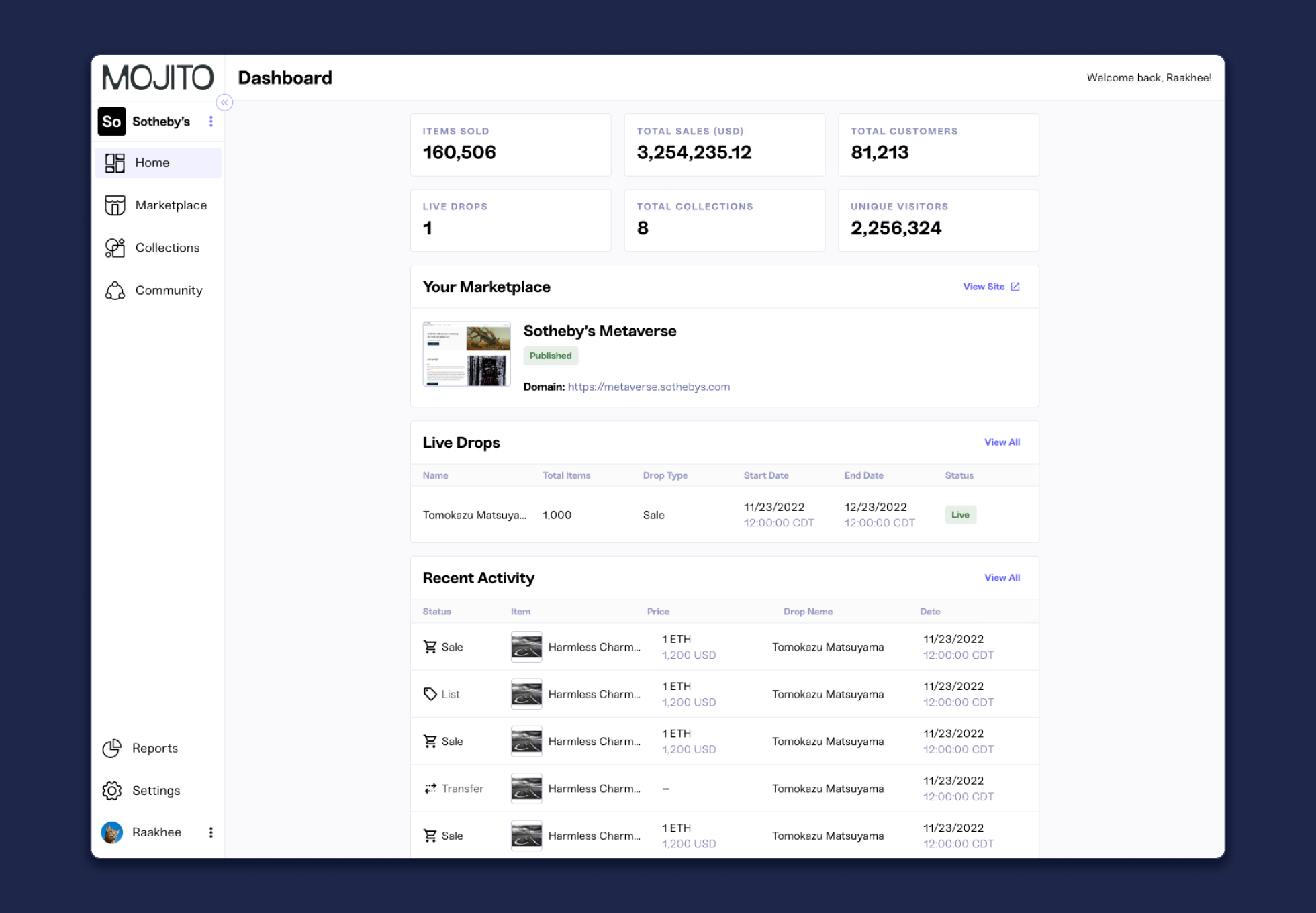Click the Collections shapes icon
Viewport: 1316px width, 913px height.
coord(115,248)
